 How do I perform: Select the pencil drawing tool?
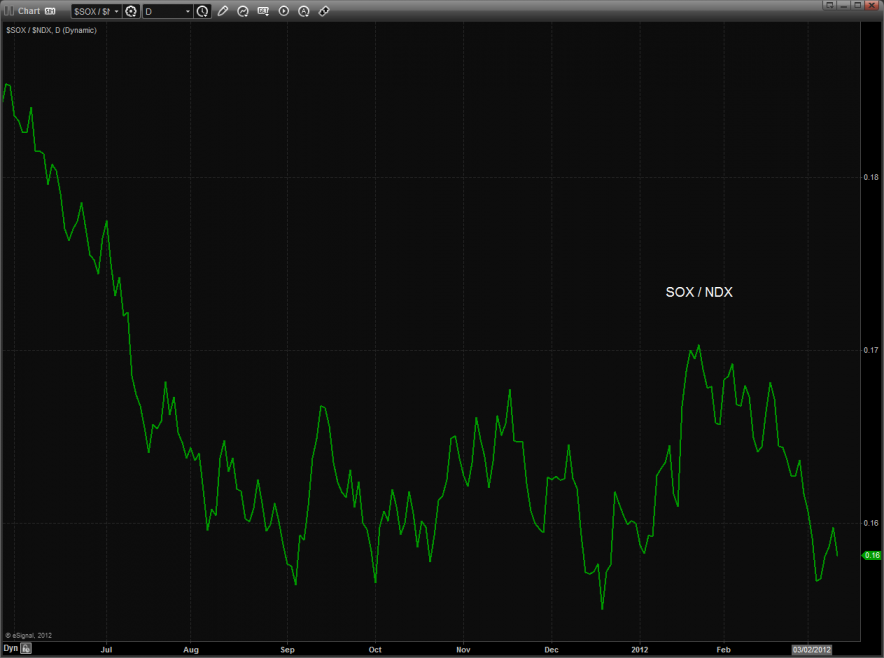tap(223, 11)
